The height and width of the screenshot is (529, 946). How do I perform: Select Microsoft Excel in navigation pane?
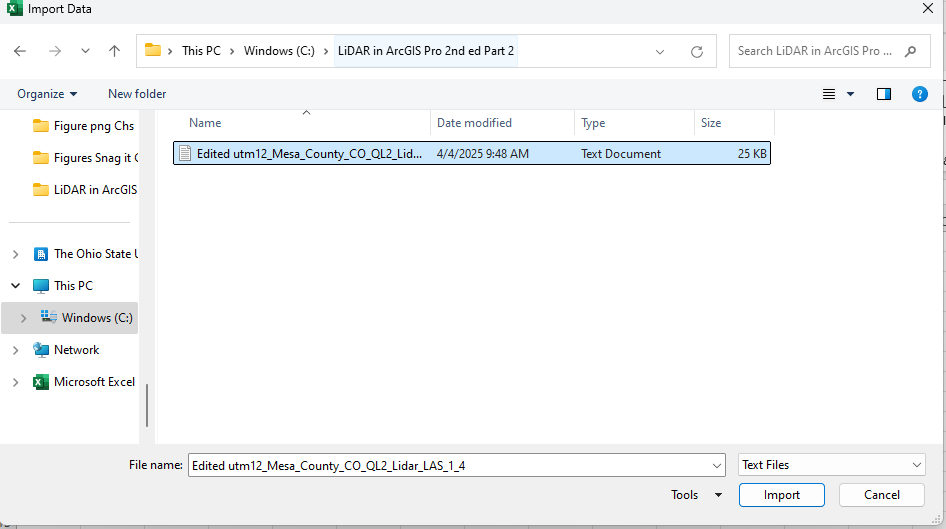[84, 382]
